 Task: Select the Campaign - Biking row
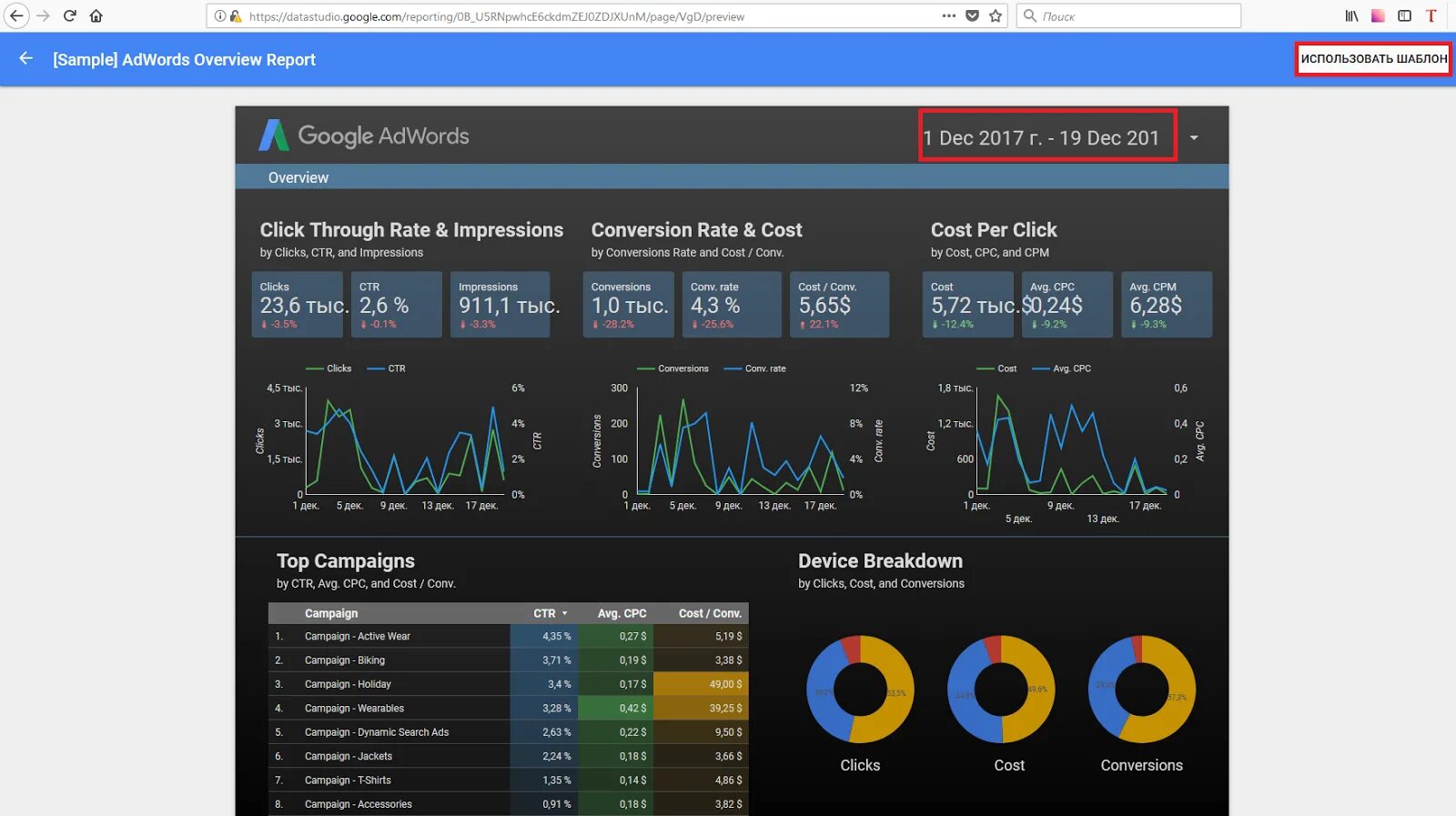(508, 660)
